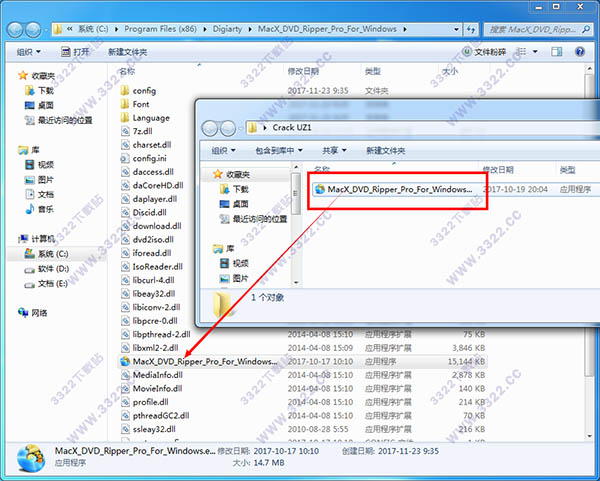Click the back arrow in the main Explorer window
The height and width of the screenshot is (481, 600).
coord(16,29)
